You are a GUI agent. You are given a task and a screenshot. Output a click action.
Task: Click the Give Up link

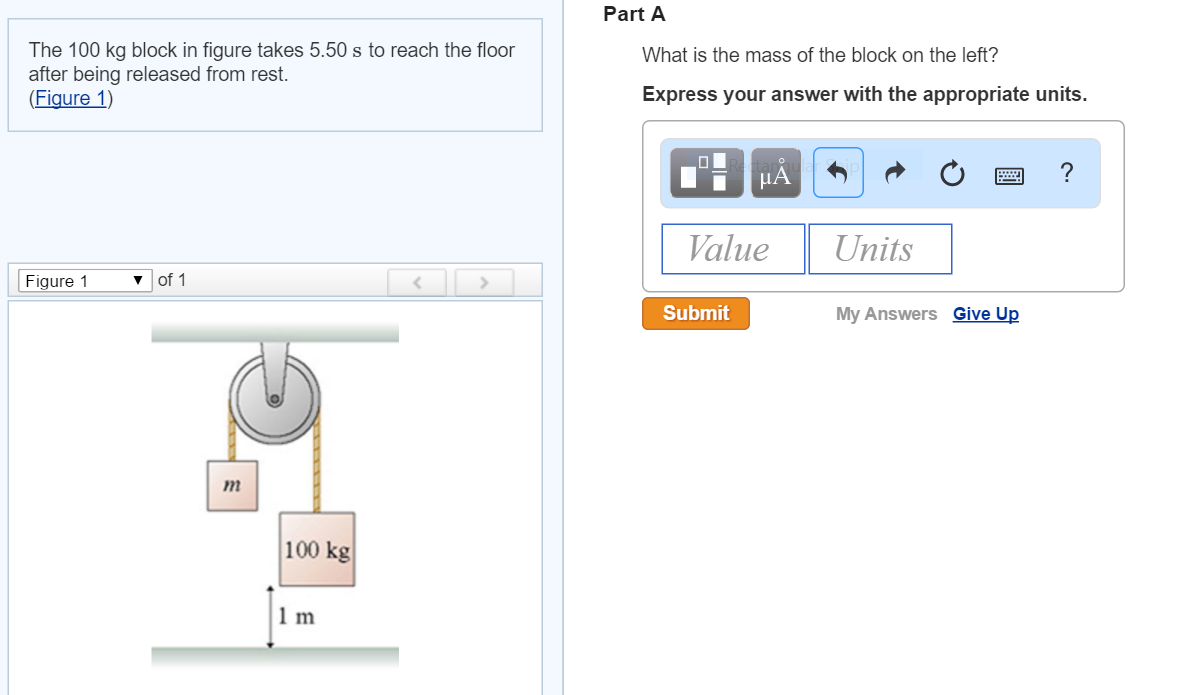(985, 313)
